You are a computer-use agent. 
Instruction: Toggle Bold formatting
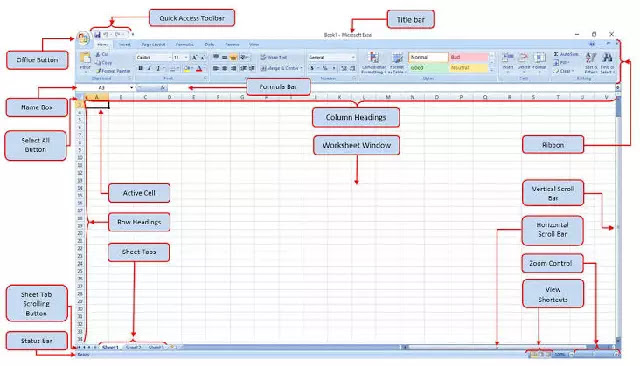[140, 69]
